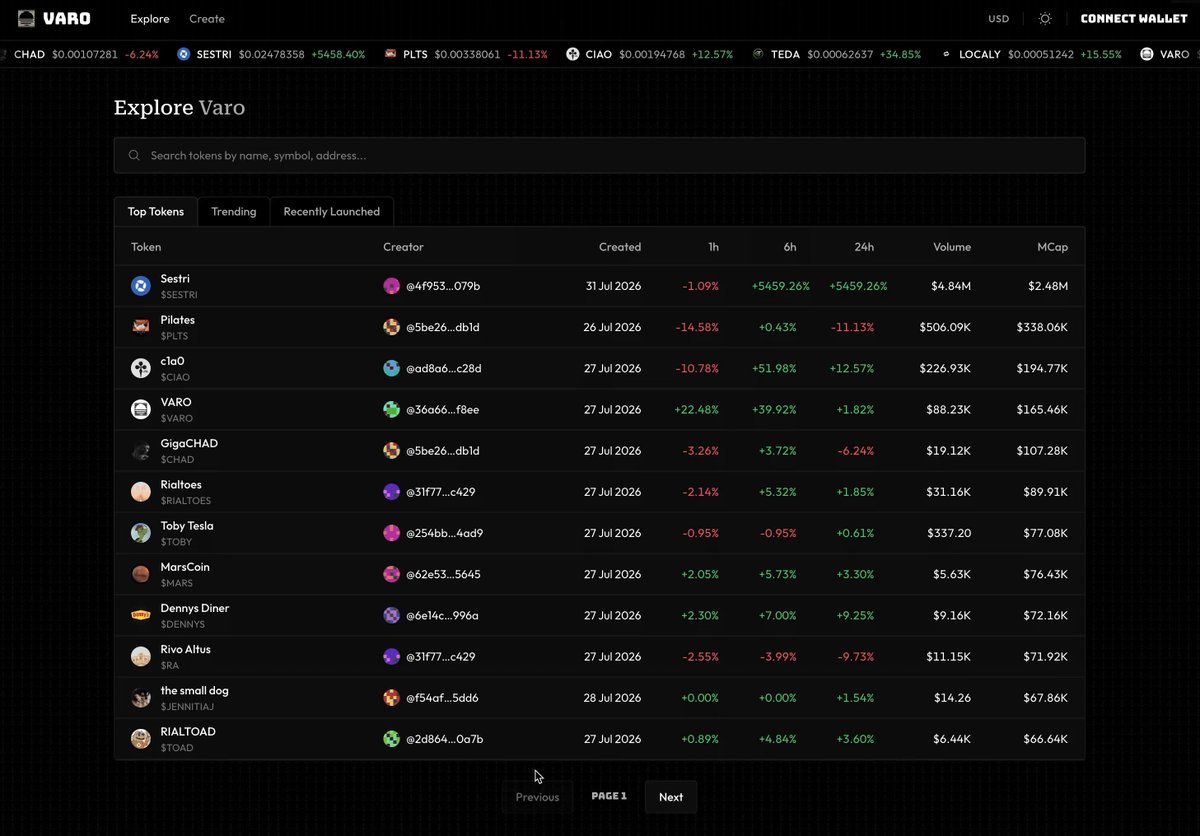This screenshot has width=1200, height=836.
Task: Switch to the Trending tab
Action: pos(234,212)
